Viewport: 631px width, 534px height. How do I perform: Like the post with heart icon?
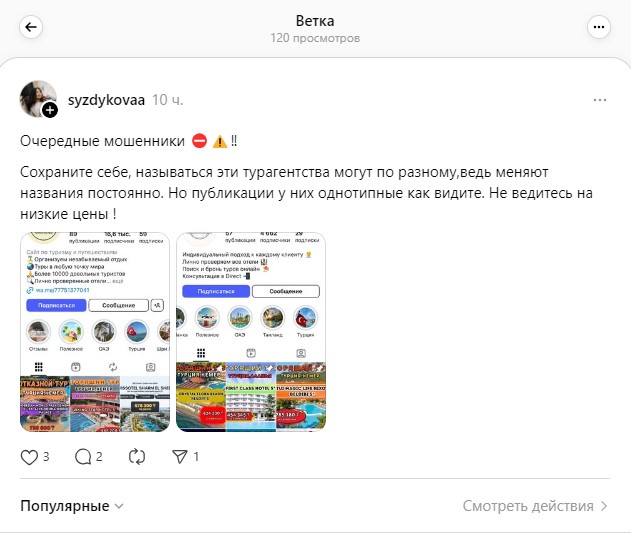(x=29, y=457)
